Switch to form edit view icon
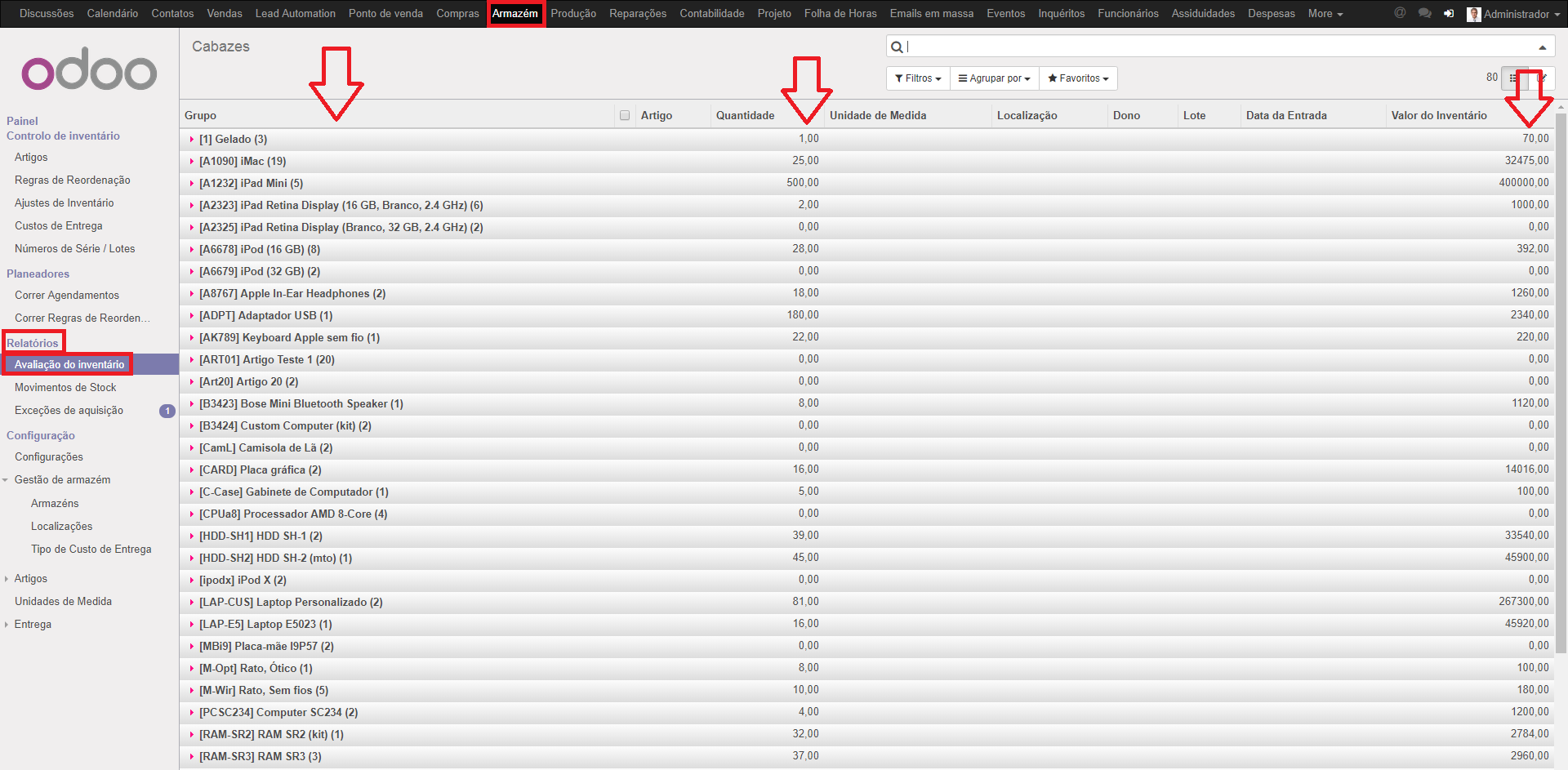The image size is (1568, 770). click(x=1542, y=78)
